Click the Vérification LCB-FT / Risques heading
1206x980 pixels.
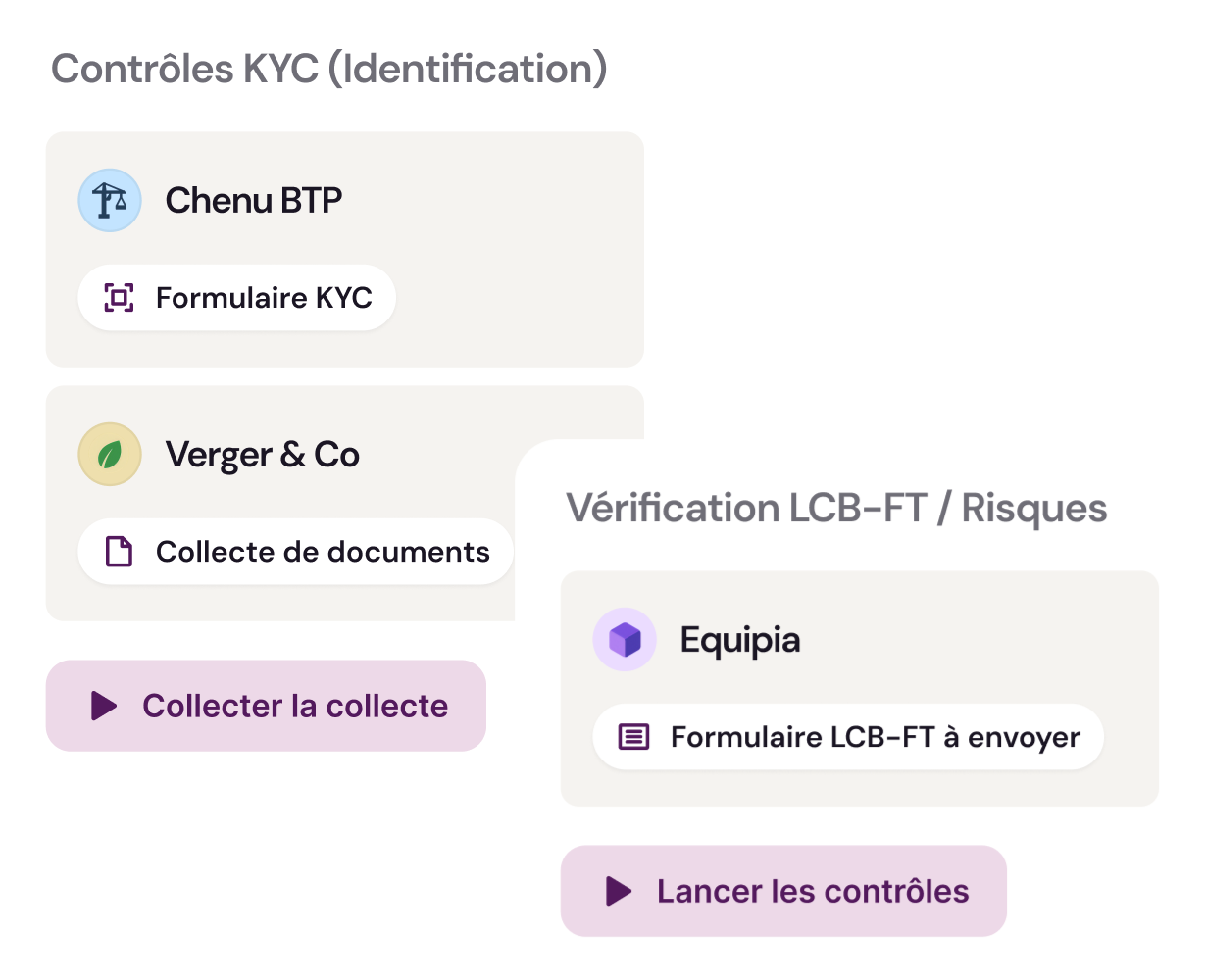[836, 508]
